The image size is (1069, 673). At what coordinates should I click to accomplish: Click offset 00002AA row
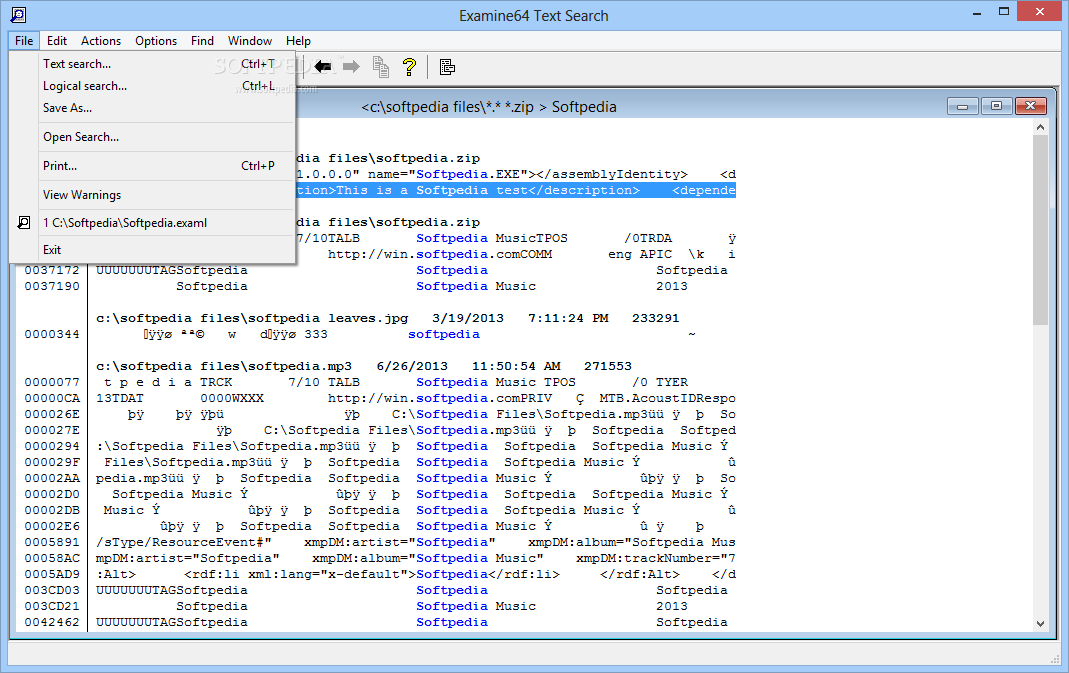click(52, 479)
